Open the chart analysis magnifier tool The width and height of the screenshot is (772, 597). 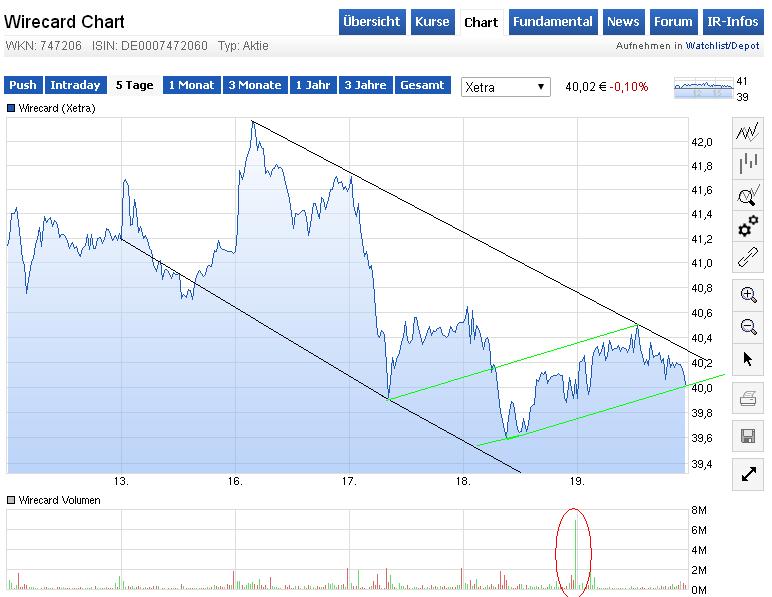click(x=747, y=196)
